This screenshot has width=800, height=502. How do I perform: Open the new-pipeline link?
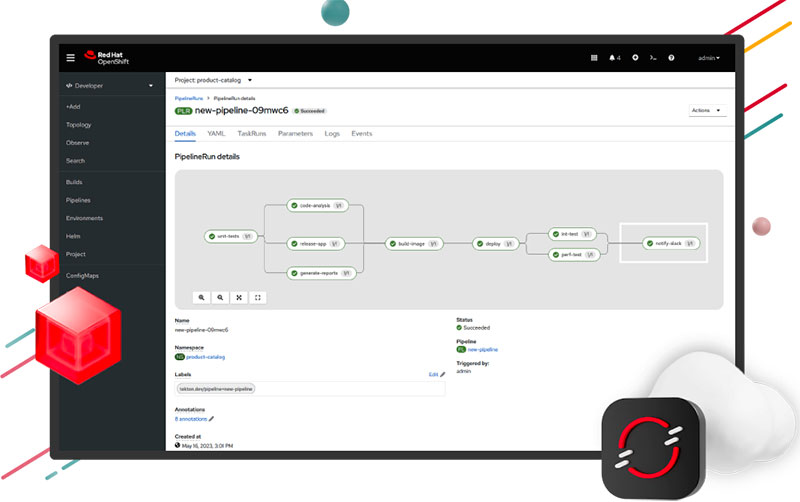click(483, 349)
